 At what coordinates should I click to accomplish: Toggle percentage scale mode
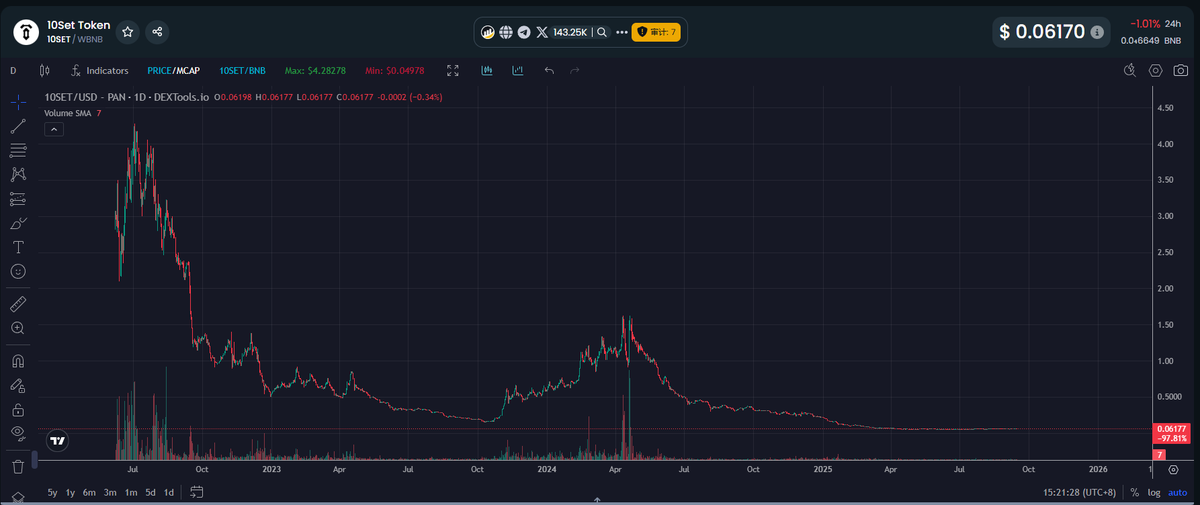coord(1135,492)
